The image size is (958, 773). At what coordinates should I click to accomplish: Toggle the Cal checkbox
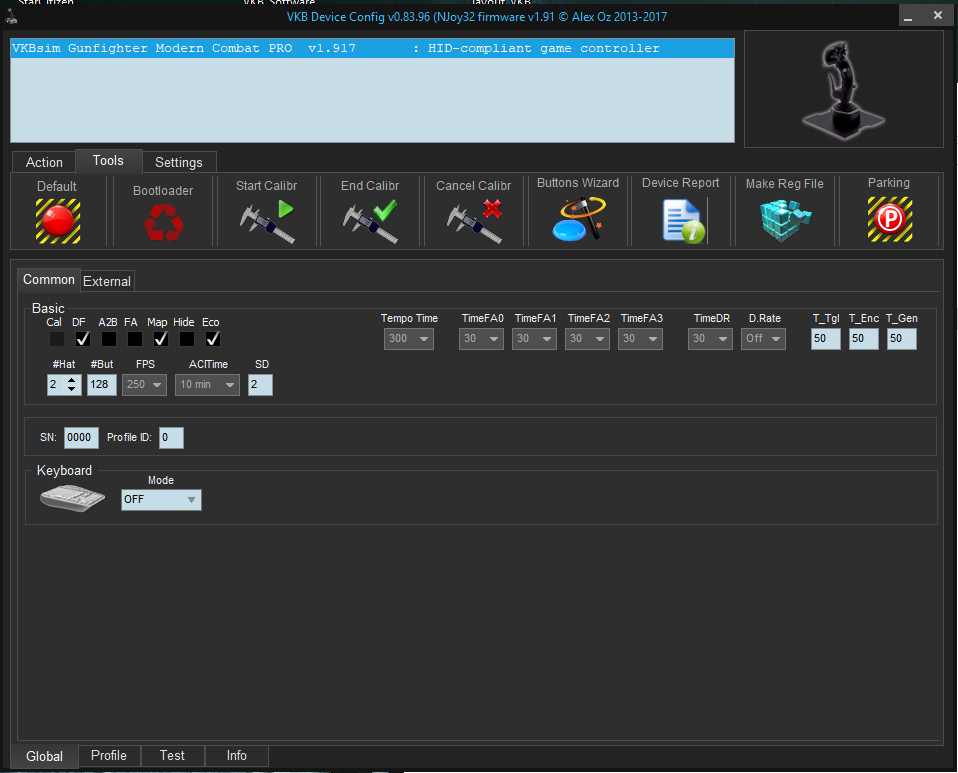[x=56, y=339]
